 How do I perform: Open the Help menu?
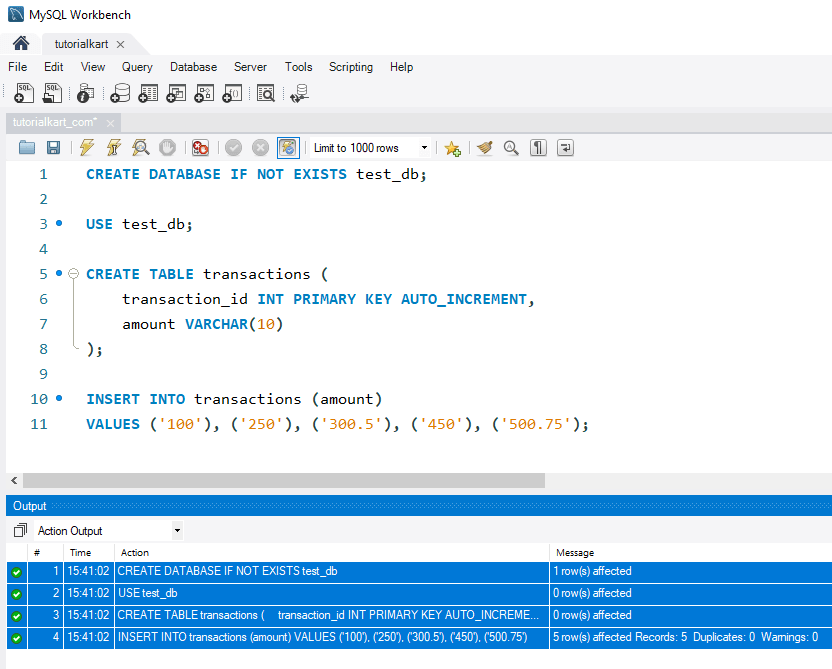click(x=401, y=67)
